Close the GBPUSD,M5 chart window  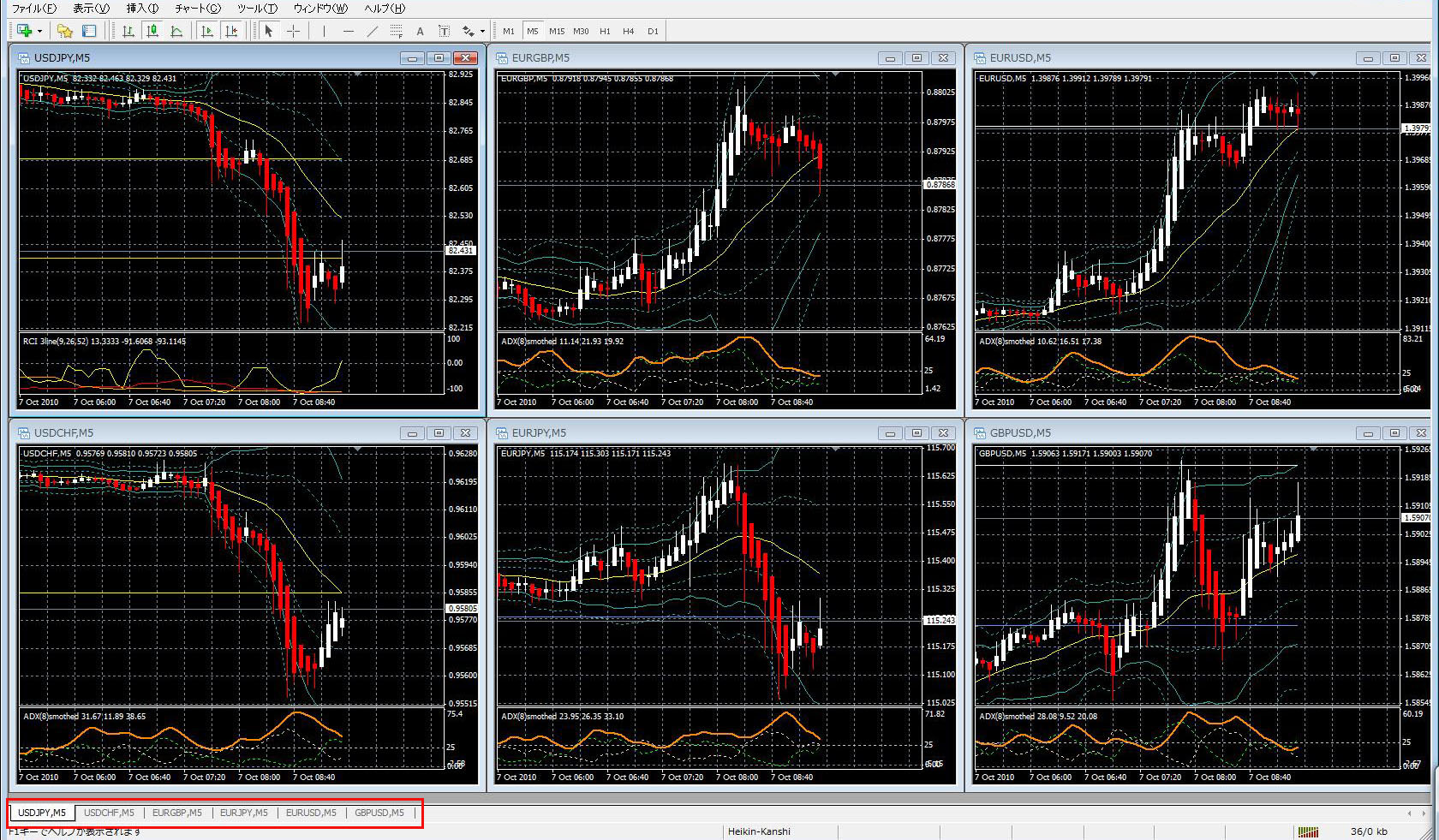pos(1421,433)
